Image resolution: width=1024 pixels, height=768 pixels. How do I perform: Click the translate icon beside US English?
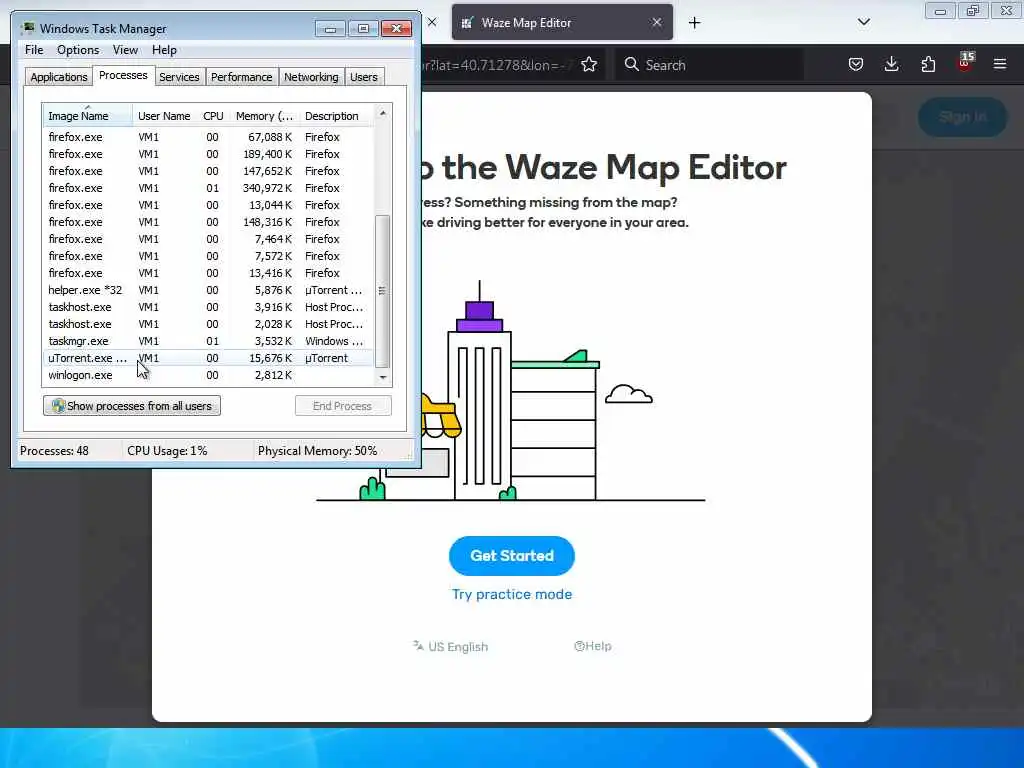[418, 646]
